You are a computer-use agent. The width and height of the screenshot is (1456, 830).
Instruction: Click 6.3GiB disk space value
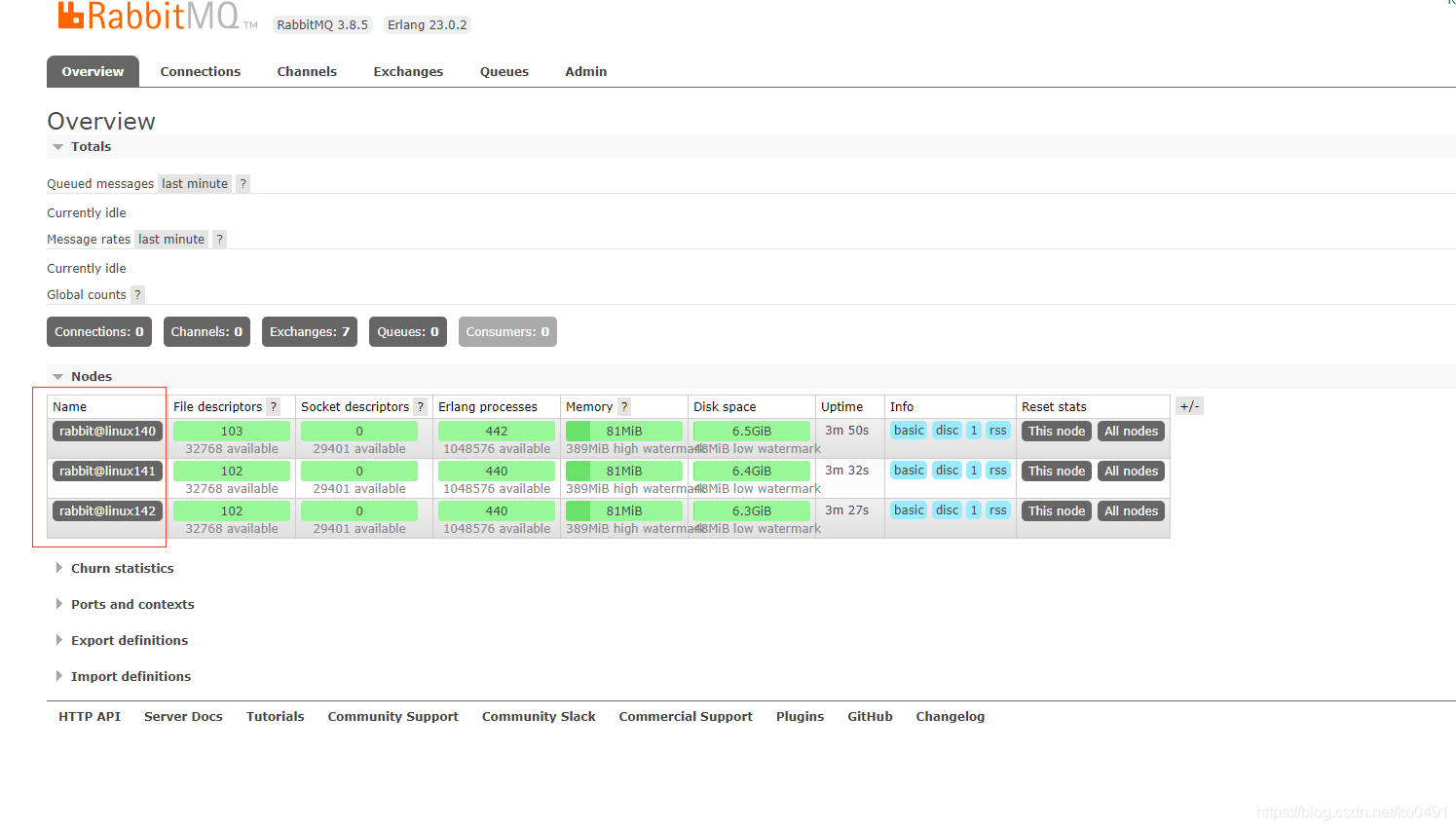click(752, 511)
